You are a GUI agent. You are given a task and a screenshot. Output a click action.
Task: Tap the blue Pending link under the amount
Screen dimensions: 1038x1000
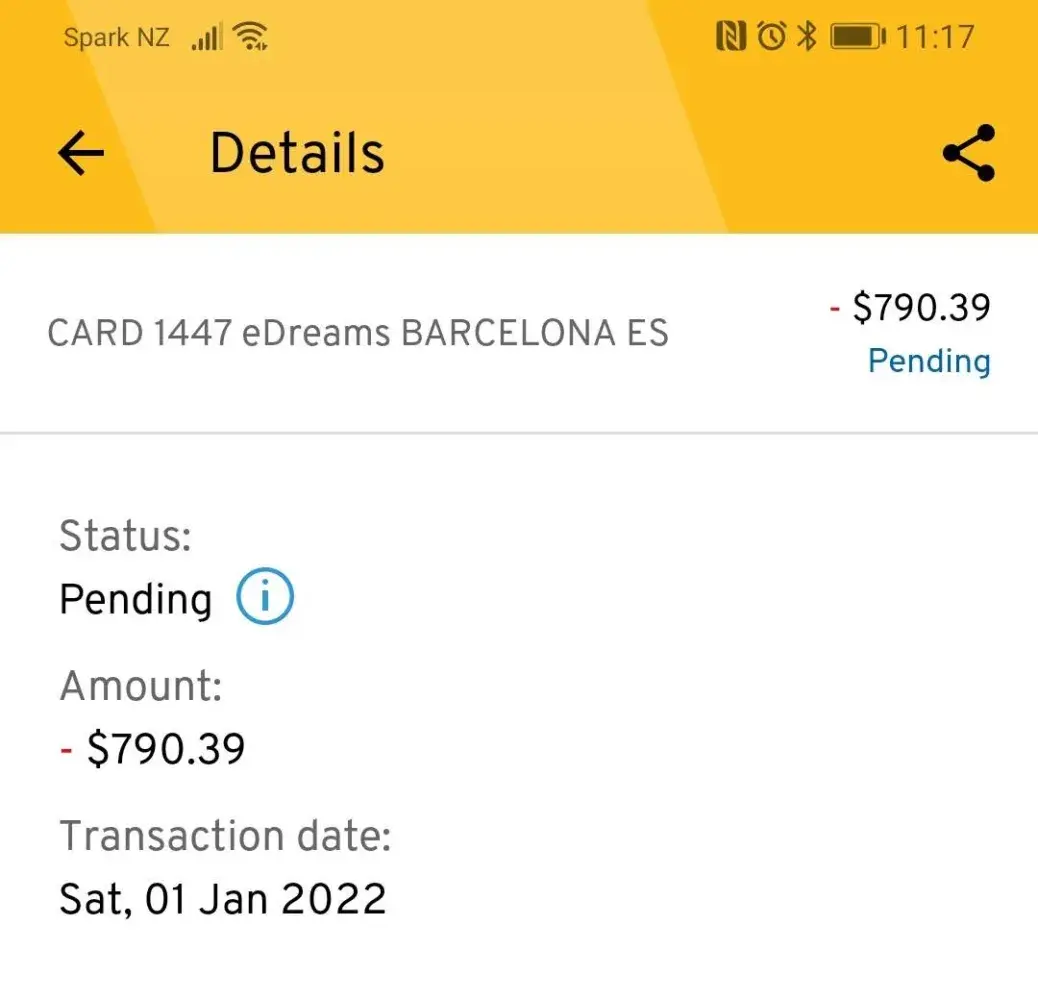click(x=928, y=360)
